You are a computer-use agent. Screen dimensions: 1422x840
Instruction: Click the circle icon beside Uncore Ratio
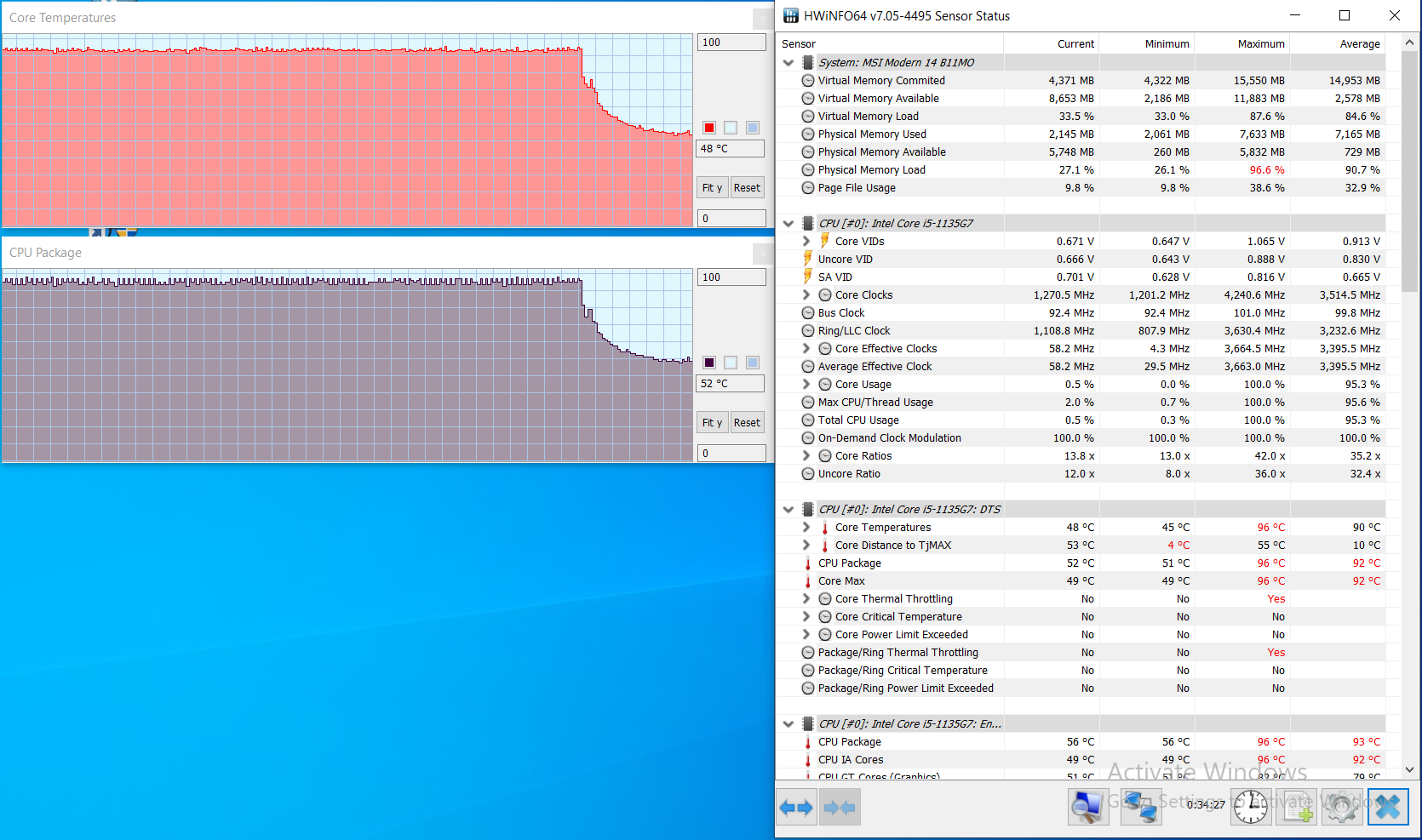tap(808, 473)
